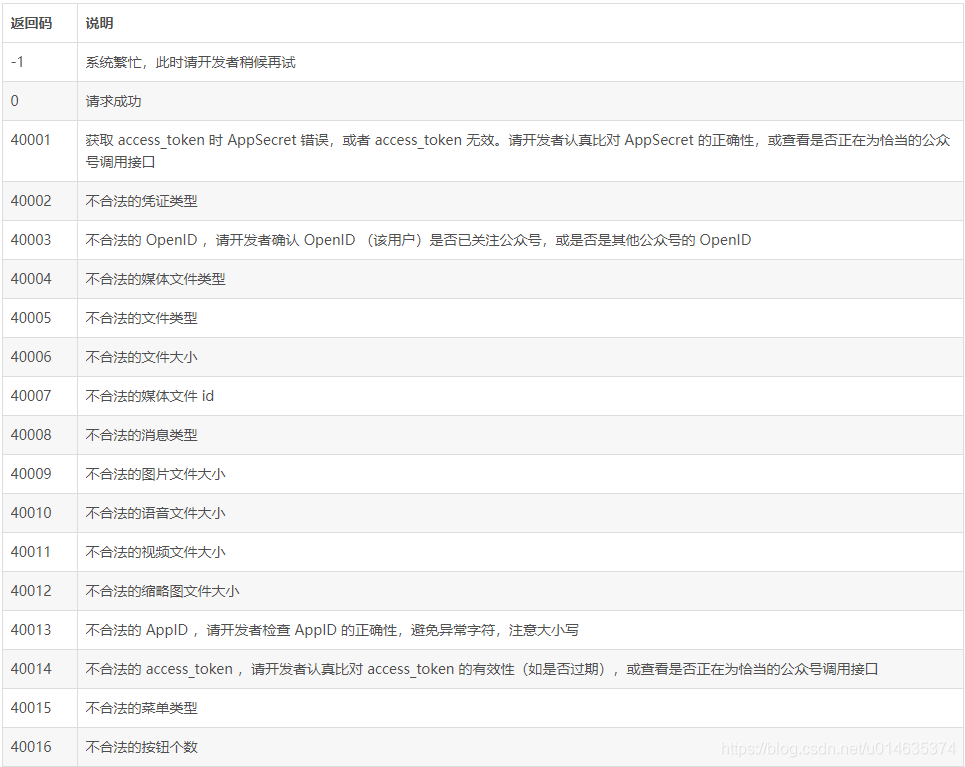This screenshot has height=767, width=965.
Task: Select 不合法的视频文件大小 text
Action: [x=156, y=552]
